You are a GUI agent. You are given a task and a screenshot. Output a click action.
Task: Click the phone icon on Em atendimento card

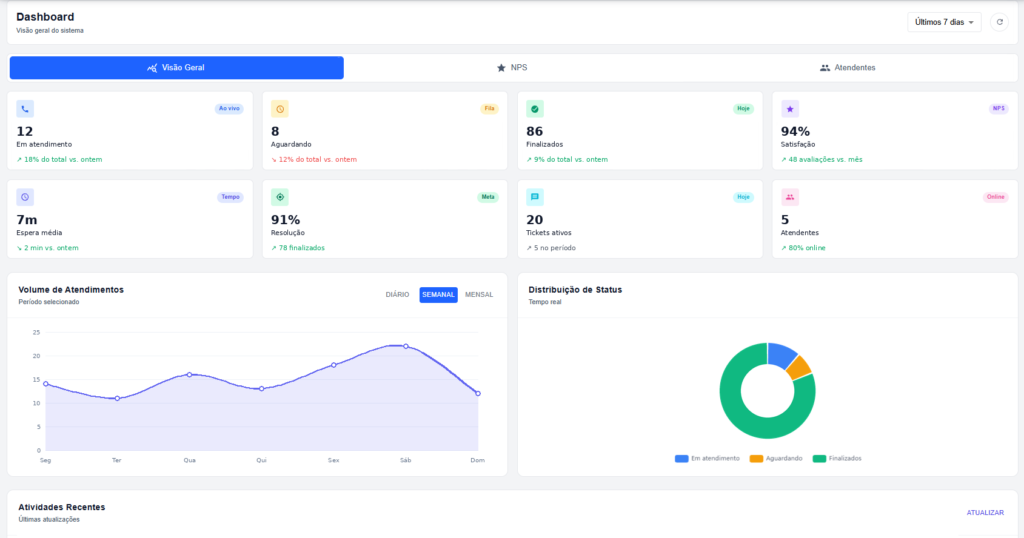(25, 109)
